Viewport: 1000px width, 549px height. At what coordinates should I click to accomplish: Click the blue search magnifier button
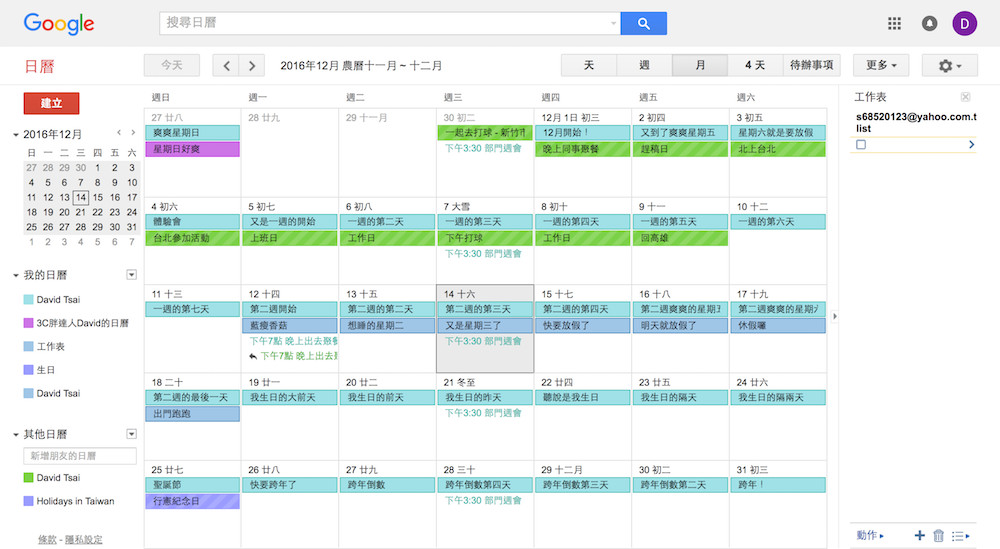pos(643,23)
